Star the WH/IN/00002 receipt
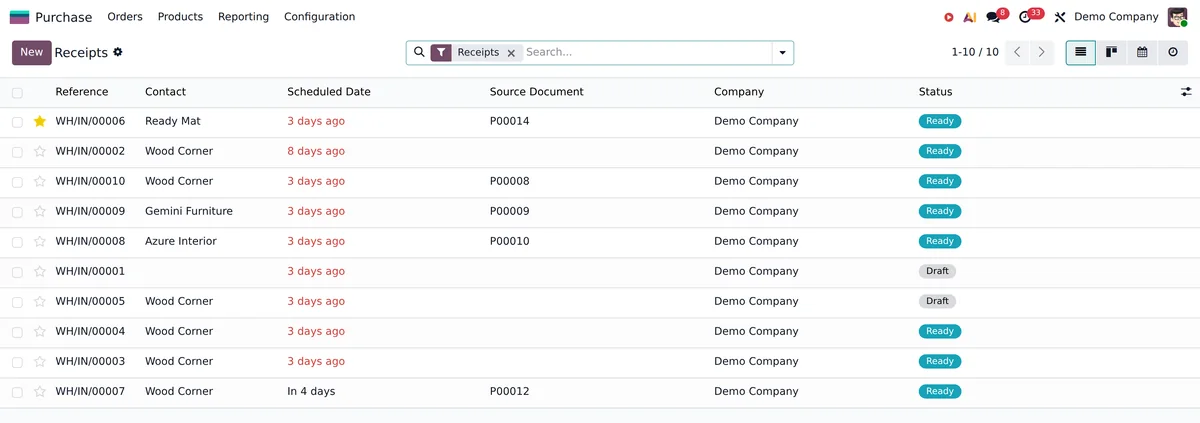 tap(40, 151)
